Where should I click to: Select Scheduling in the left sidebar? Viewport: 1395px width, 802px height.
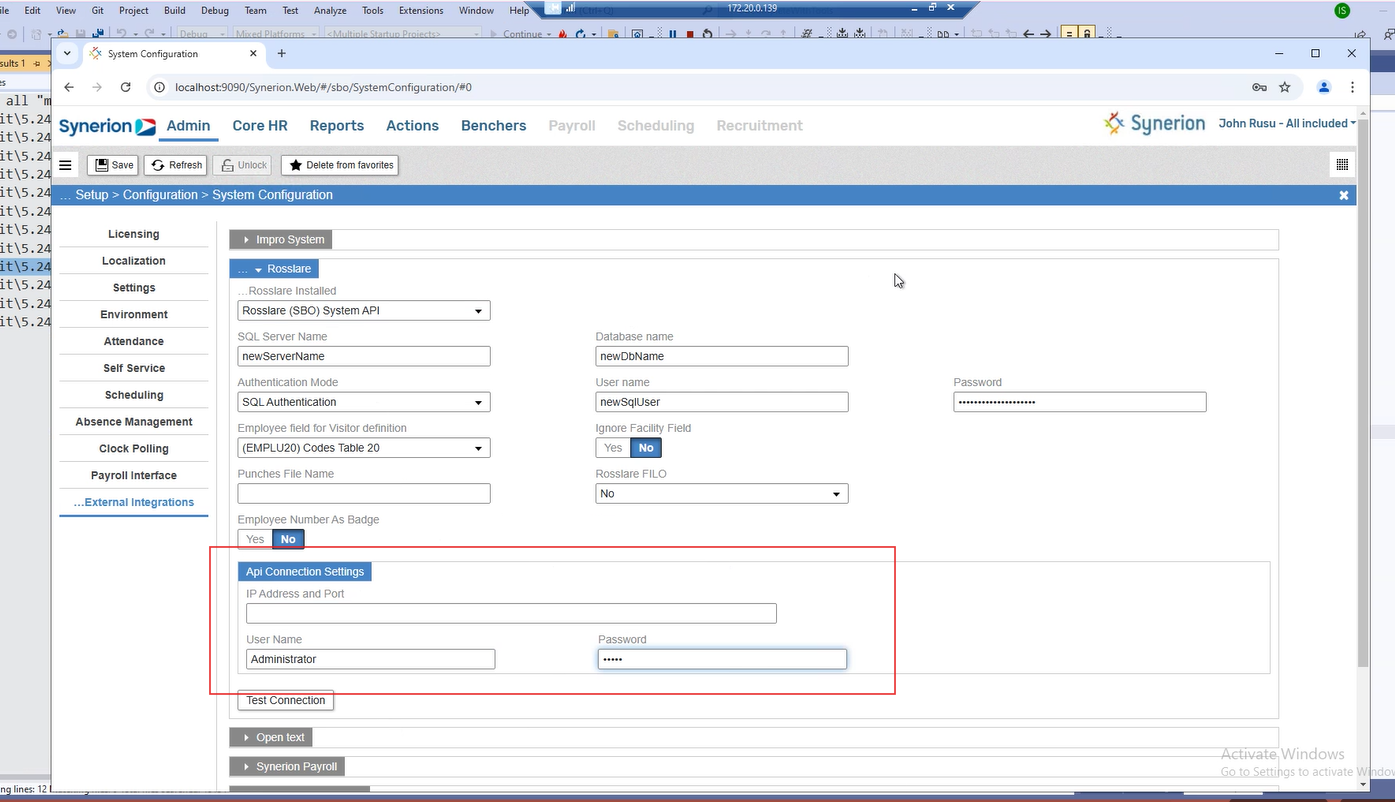[x=134, y=396]
